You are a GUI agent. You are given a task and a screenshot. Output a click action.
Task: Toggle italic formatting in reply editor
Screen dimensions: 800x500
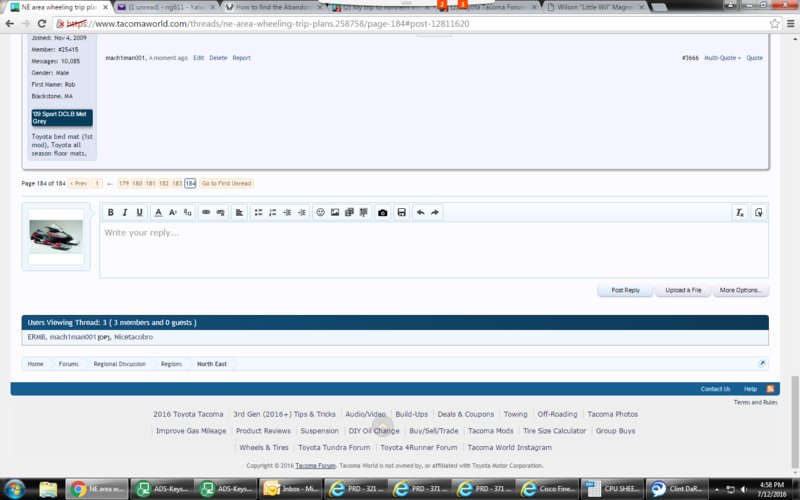[x=124, y=212]
